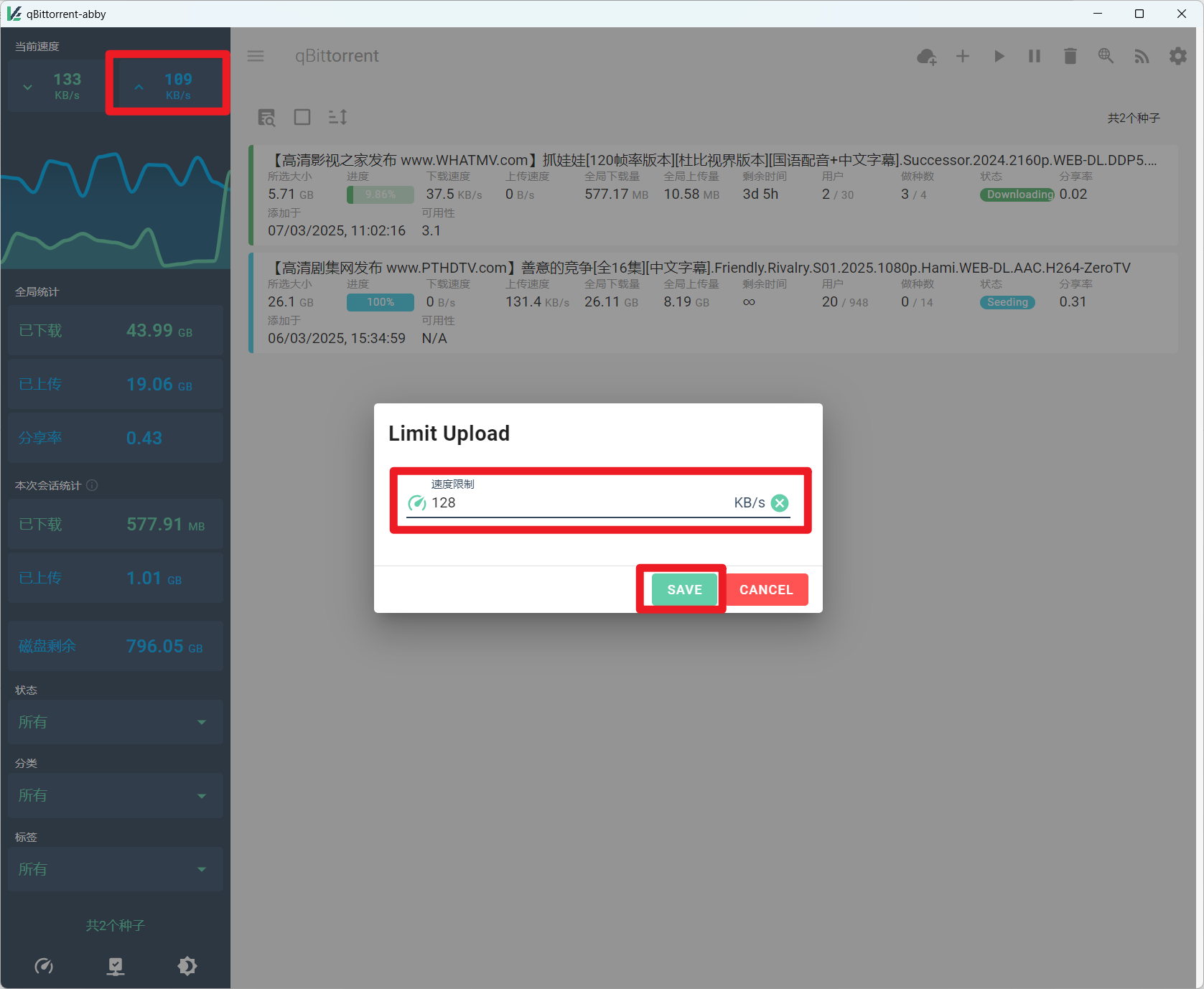Clear the speed limit field value

(x=780, y=503)
